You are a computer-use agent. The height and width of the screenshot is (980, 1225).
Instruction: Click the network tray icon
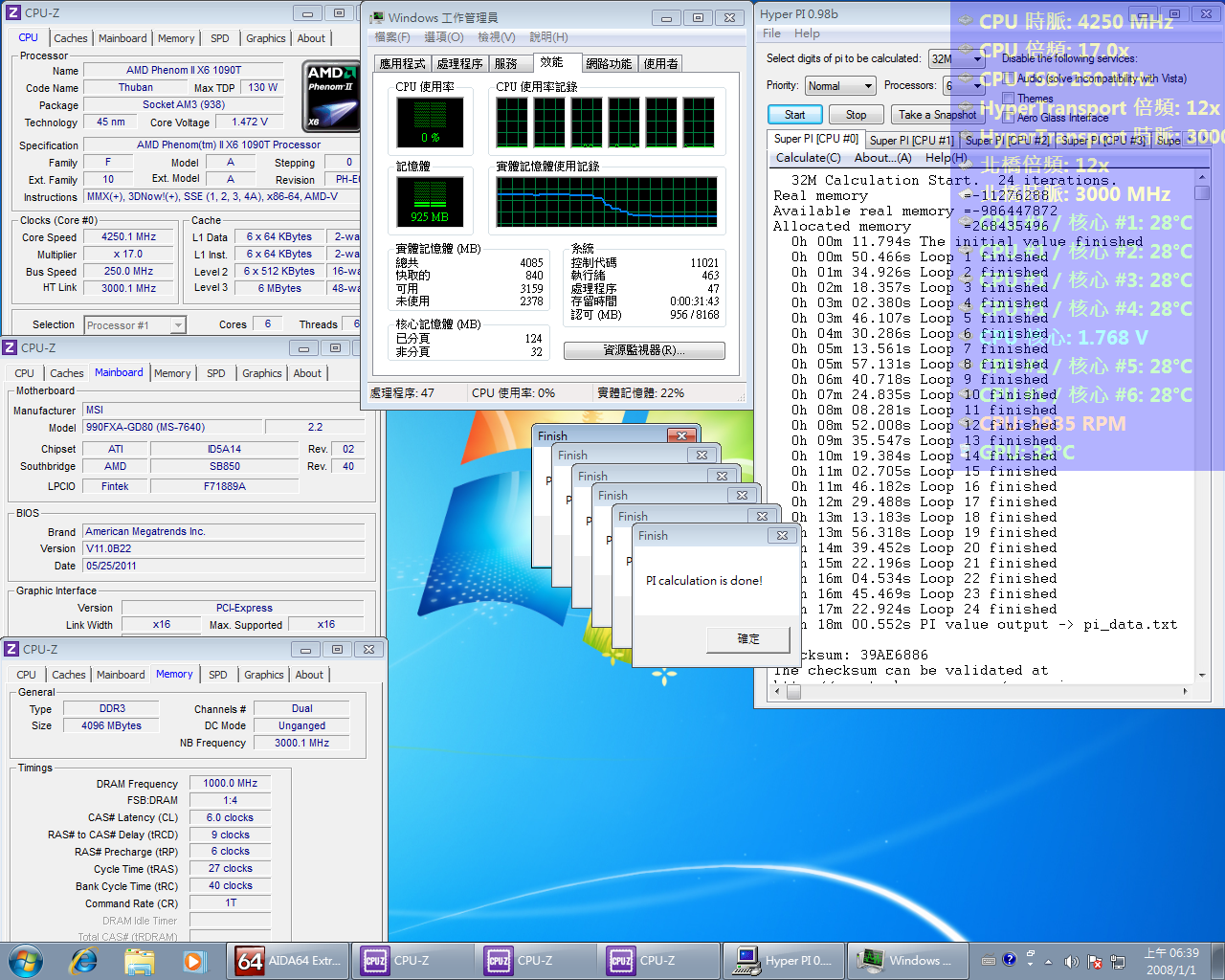(1117, 961)
